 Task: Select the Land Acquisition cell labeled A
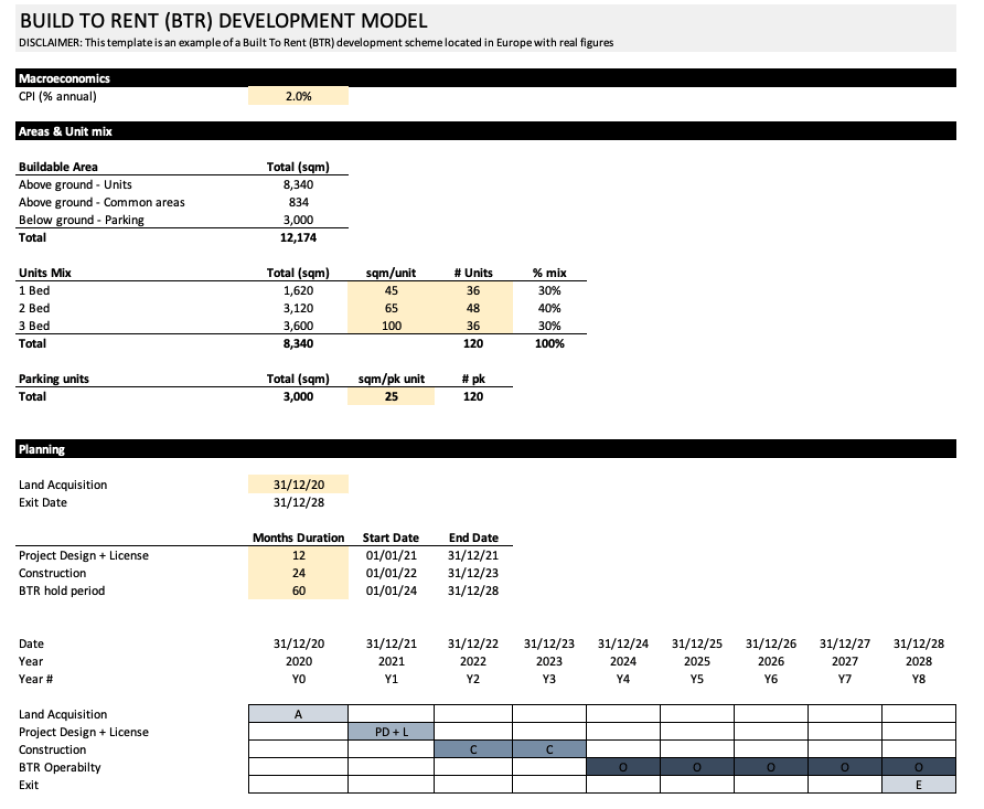click(x=297, y=714)
